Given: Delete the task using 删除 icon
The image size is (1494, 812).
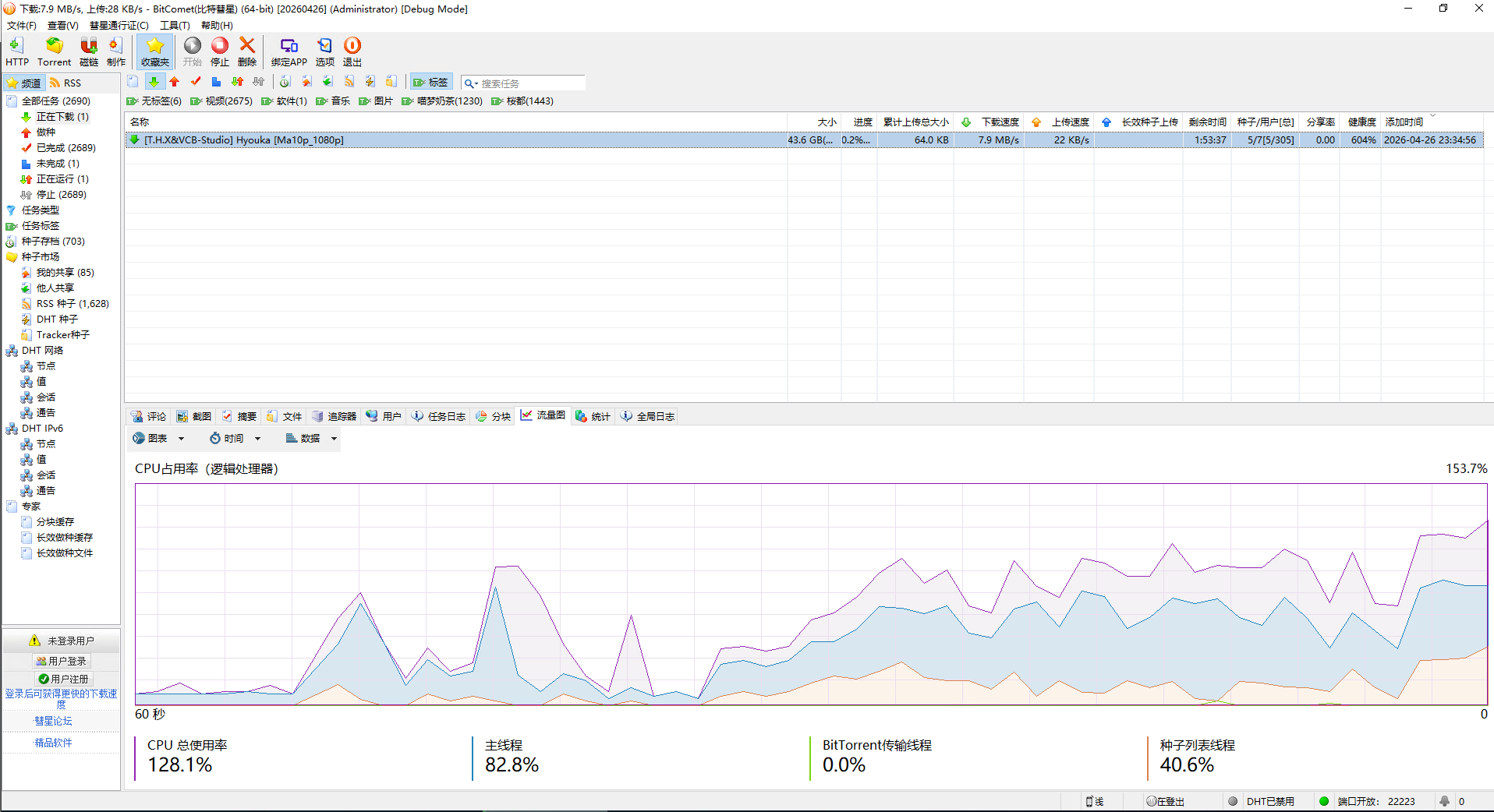Looking at the screenshot, I should pos(247,51).
